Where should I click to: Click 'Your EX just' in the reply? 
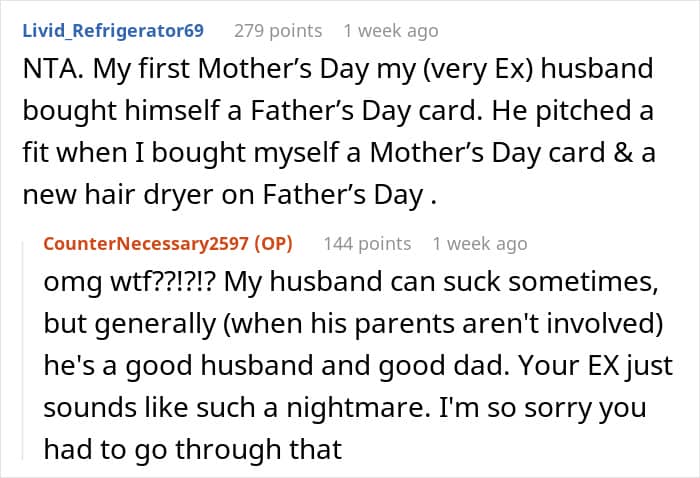[596, 366]
